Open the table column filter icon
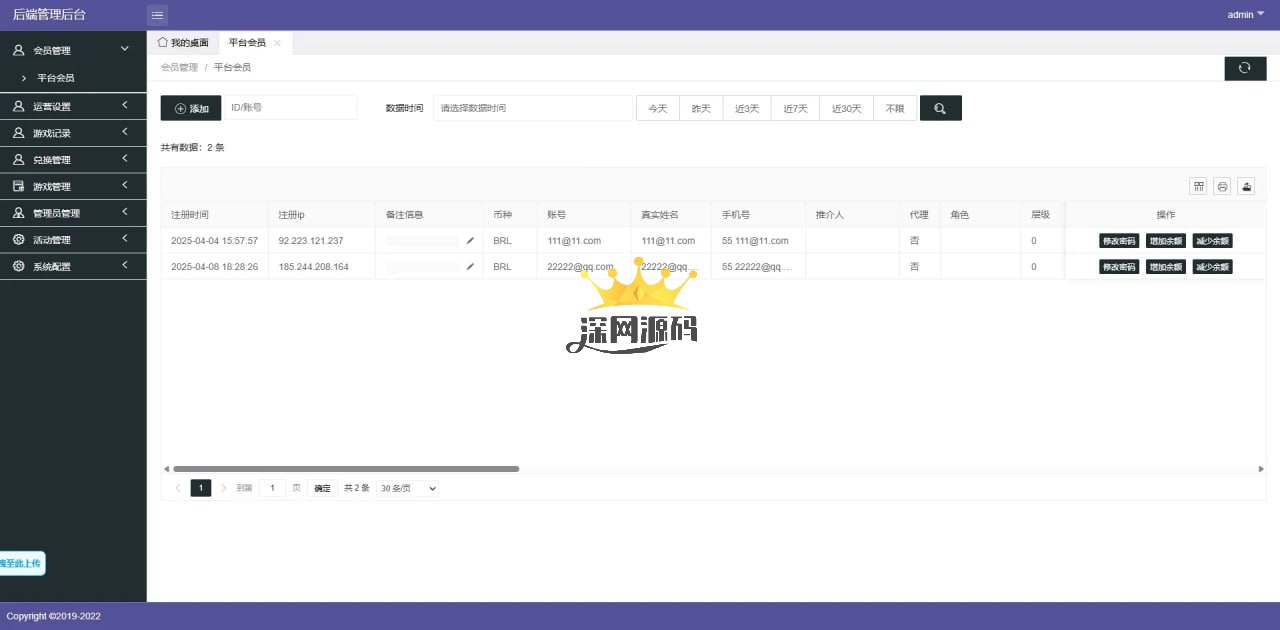 (x=1198, y=186)
